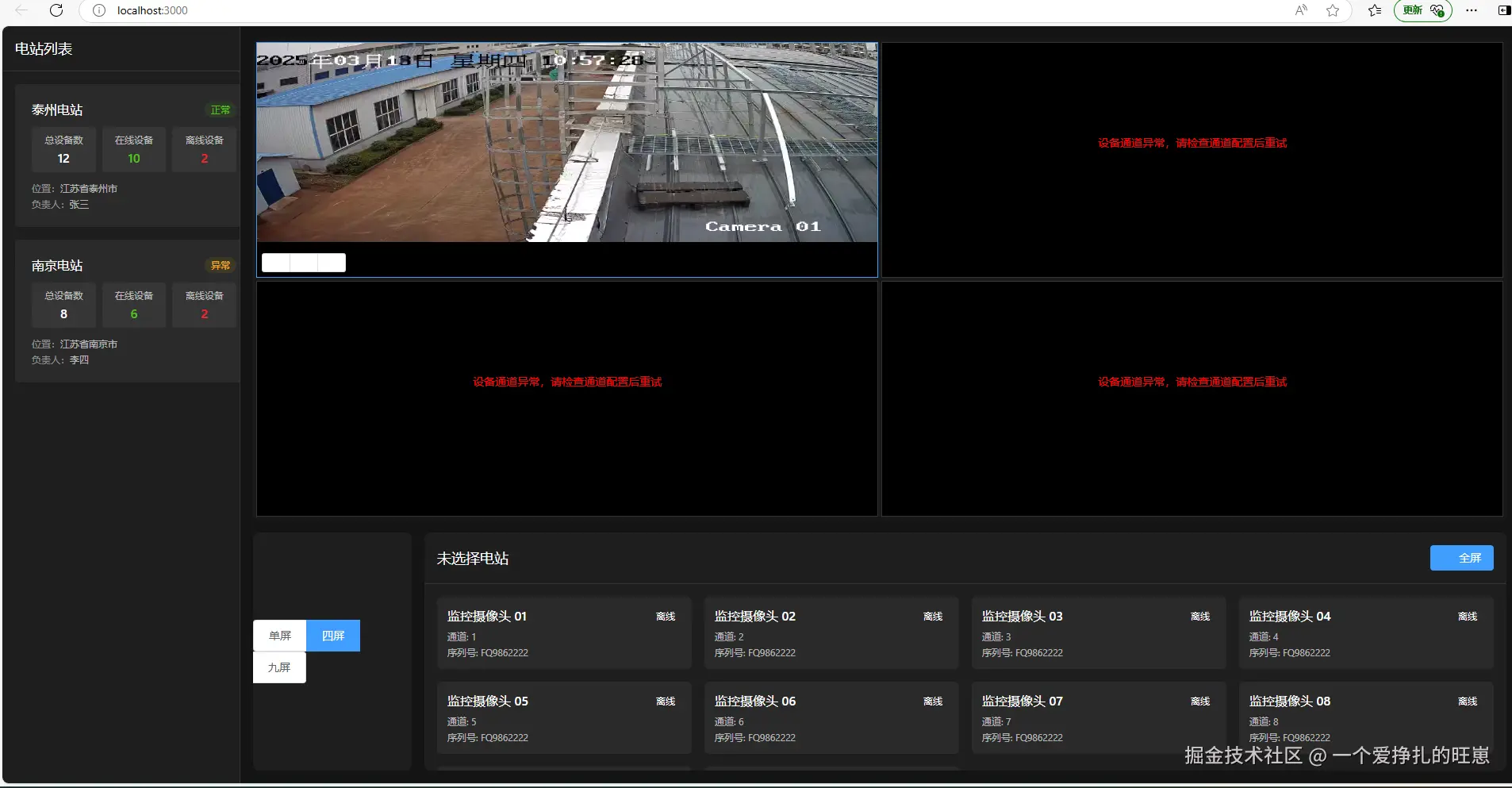Viewport: 1512px width, 788px height.
Task: Click 泰州电站's 离线设备 2 box
Action: [205, 149]
